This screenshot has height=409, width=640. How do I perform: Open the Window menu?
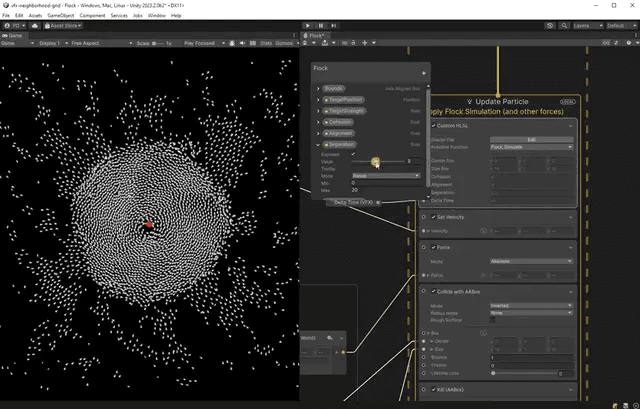(x=157, y=16)
